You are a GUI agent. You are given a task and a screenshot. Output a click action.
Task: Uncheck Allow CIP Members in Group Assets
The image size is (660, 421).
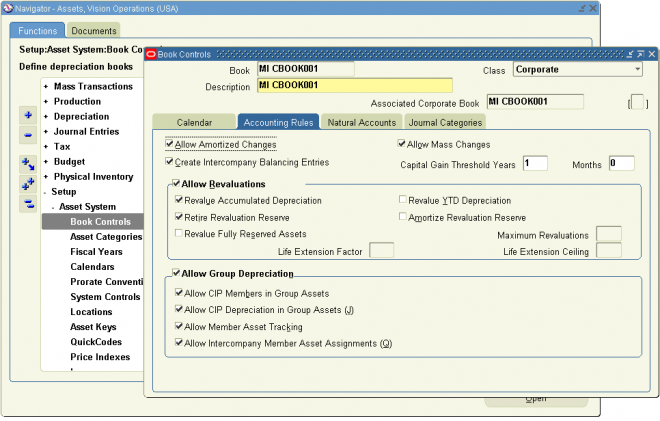(179, 293)
